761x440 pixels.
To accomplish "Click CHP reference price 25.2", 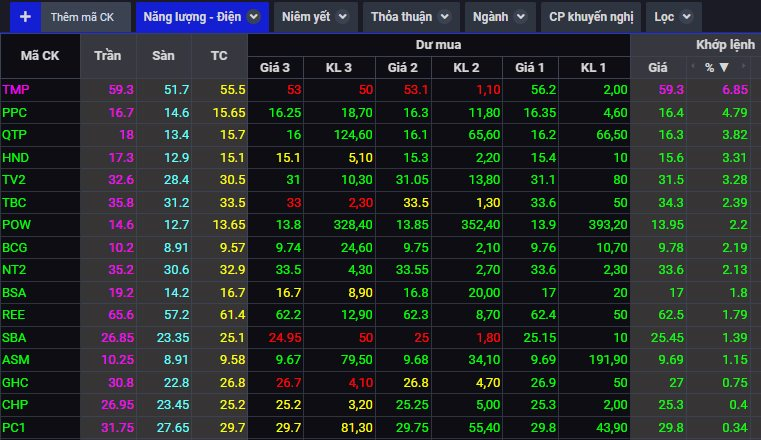I will (232, 405).
